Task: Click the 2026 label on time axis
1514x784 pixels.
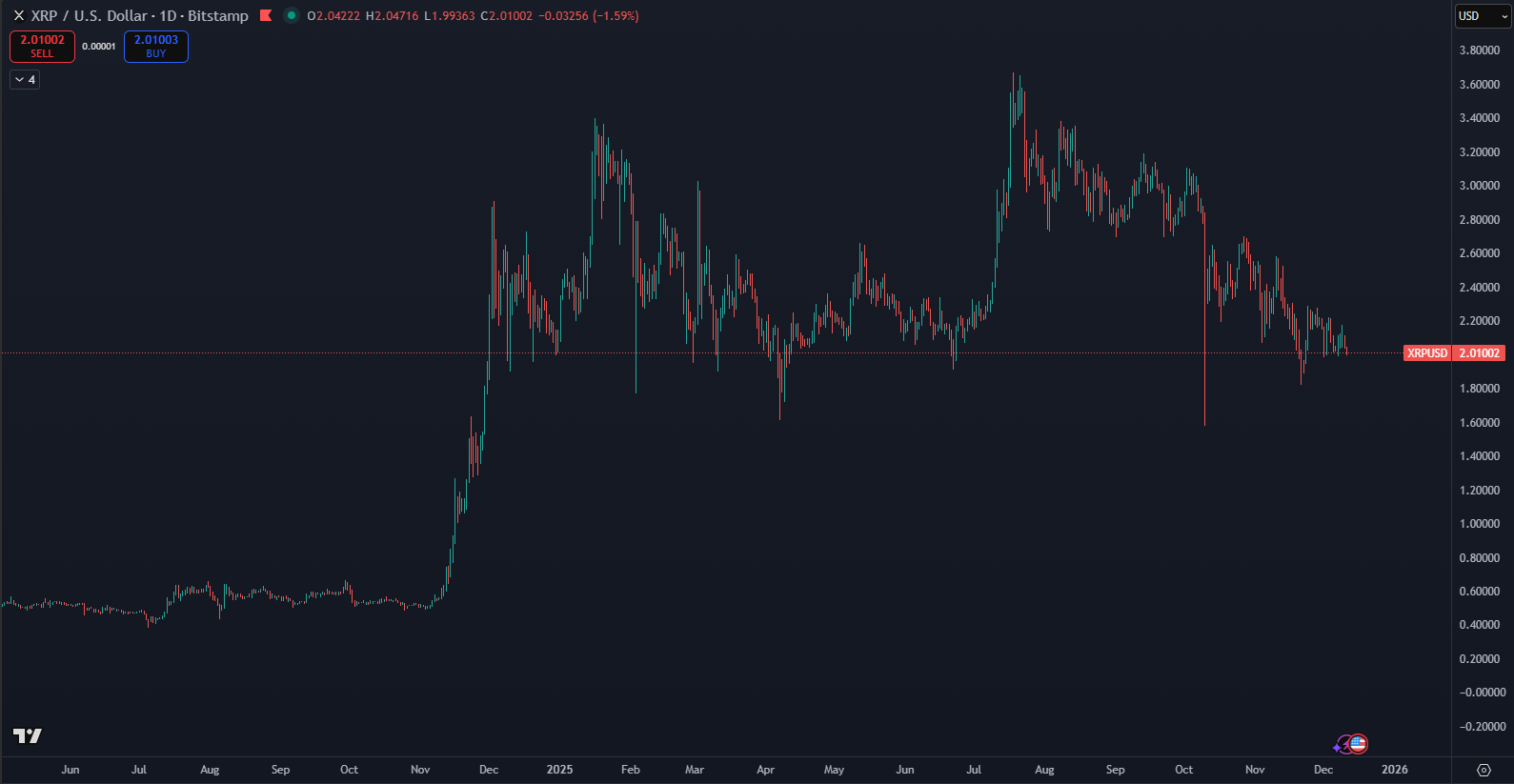Action: coord(1394,770)
